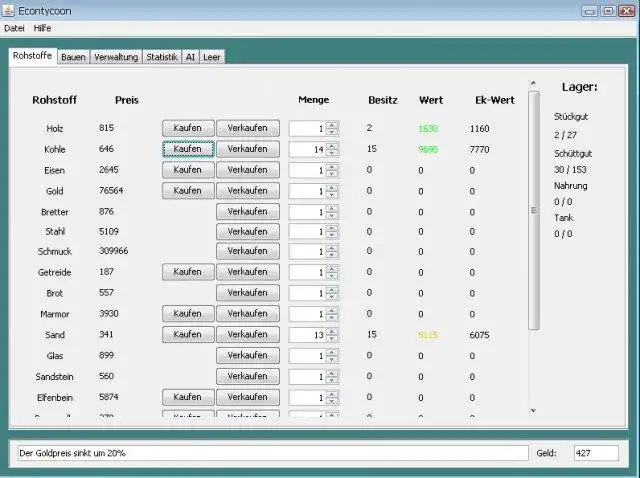This screenshot has width=640, height=478.
Task: Click the scrollbar up arrow
Action: click(533, 83)
